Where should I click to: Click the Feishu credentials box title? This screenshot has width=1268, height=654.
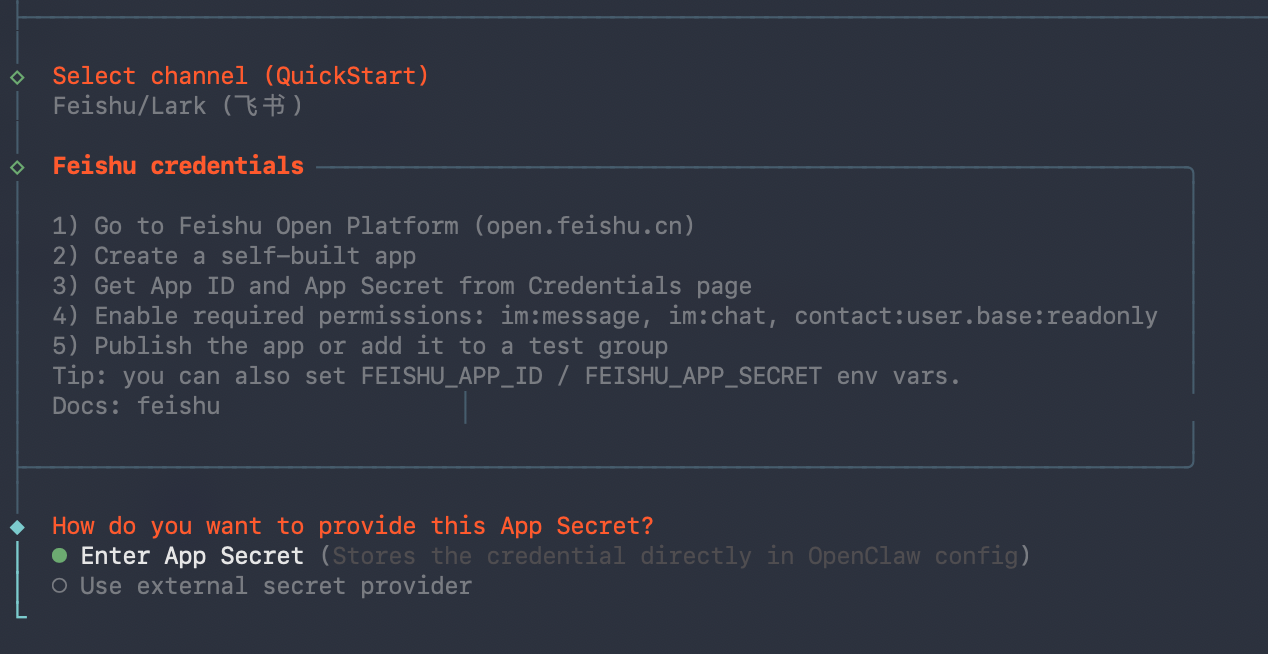178,166
